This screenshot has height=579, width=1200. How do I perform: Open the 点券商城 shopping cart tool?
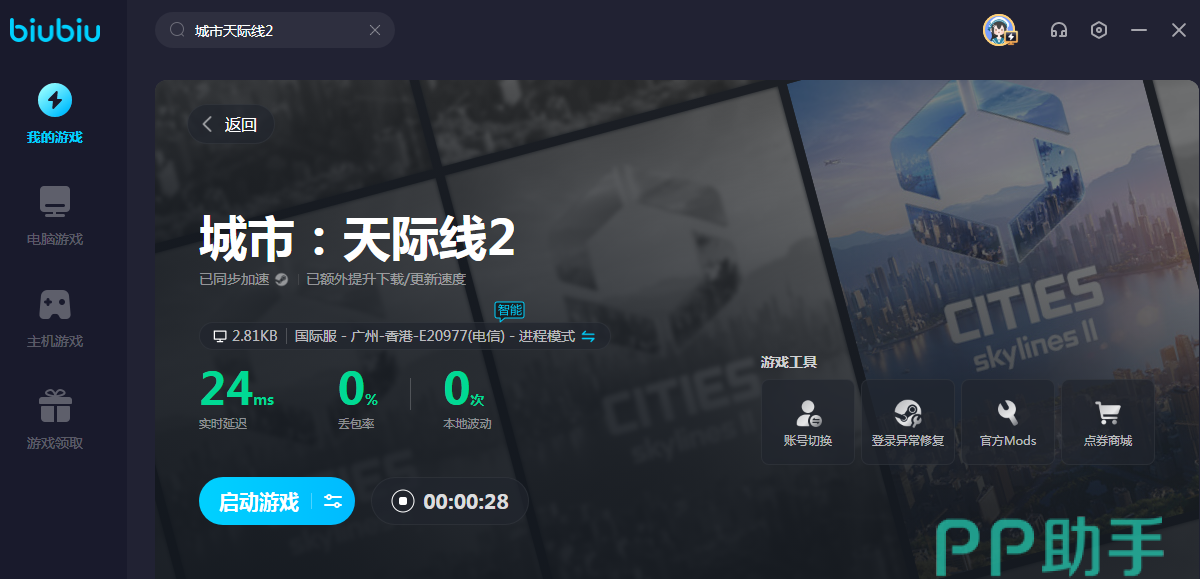[x=1107, y=421]
